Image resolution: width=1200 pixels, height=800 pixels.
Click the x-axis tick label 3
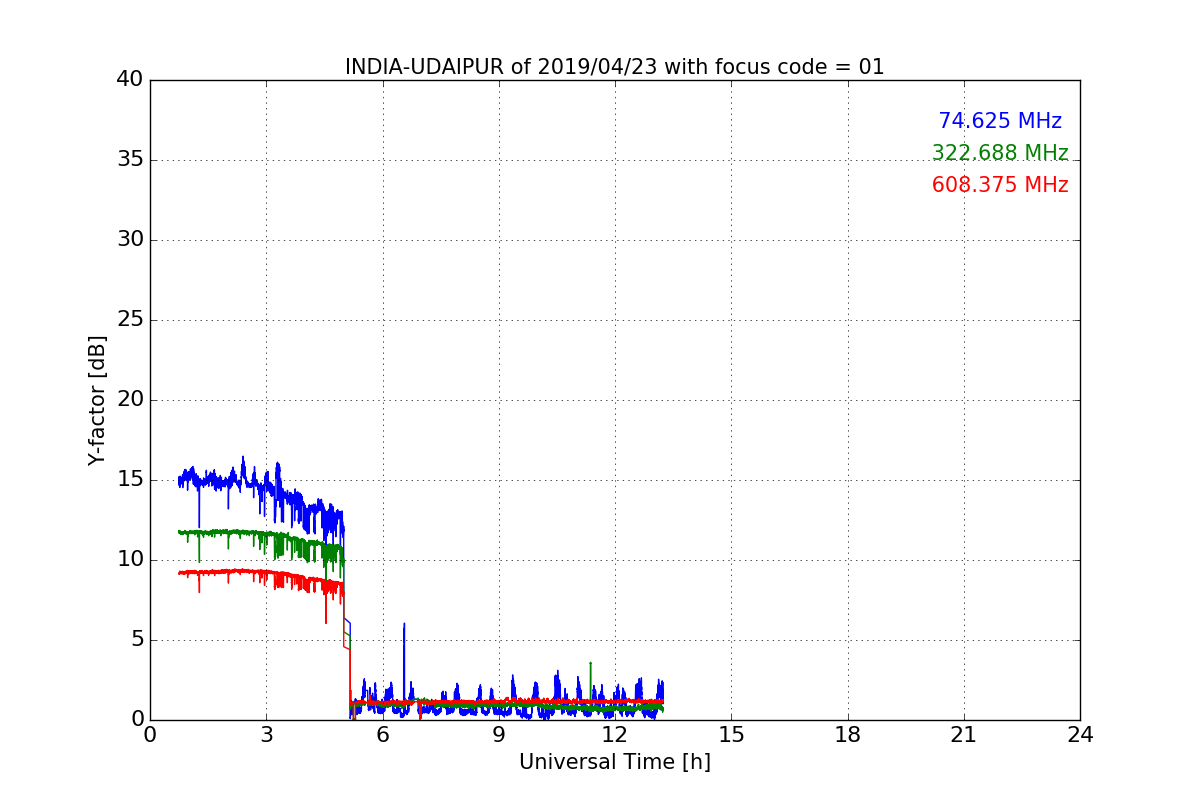[266, 735]
